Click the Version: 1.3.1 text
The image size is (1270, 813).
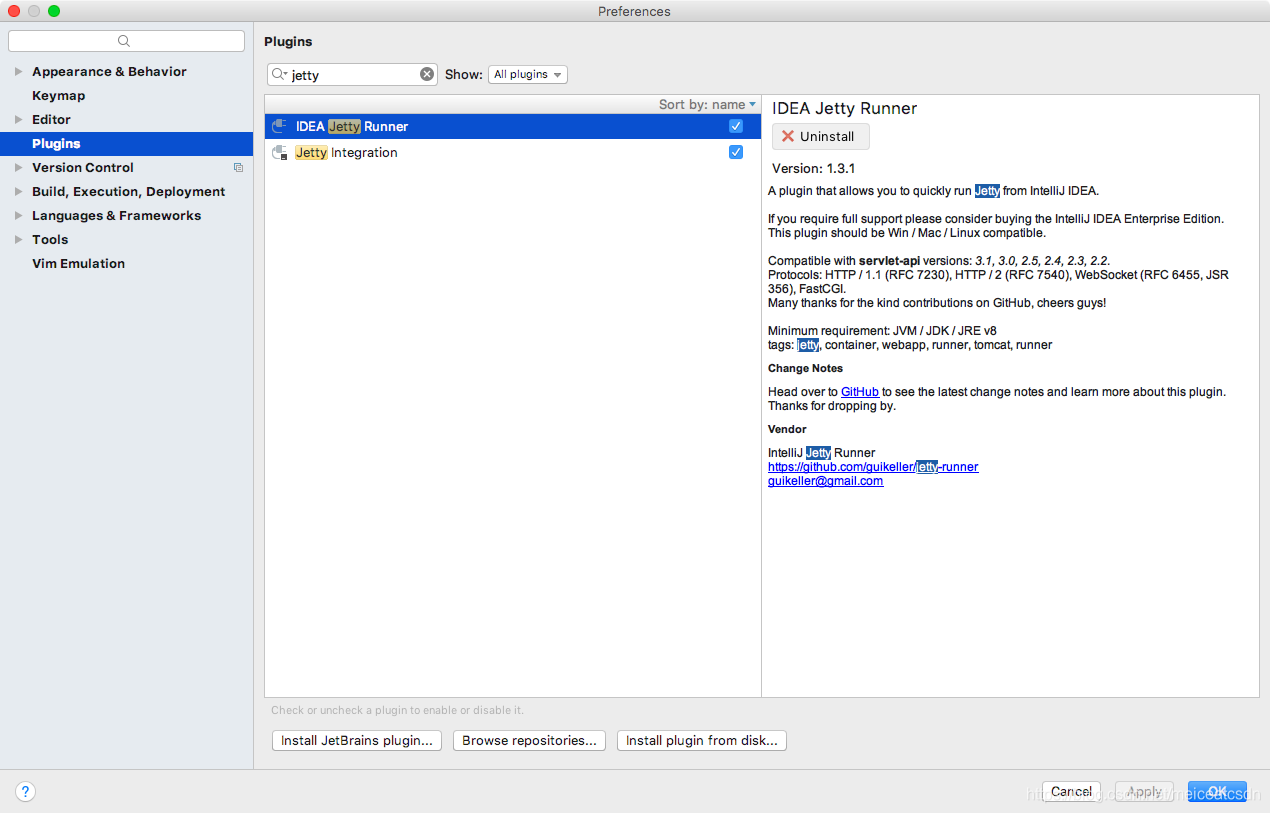[813, 169]
